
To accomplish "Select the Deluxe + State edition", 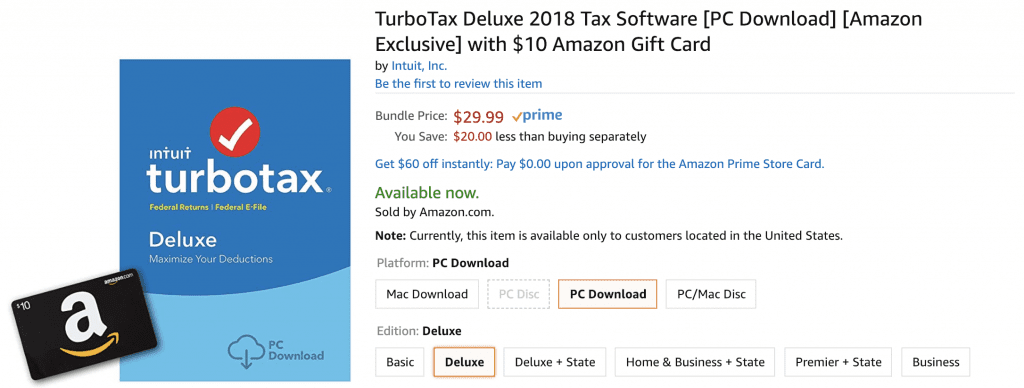I will point(554,362).
